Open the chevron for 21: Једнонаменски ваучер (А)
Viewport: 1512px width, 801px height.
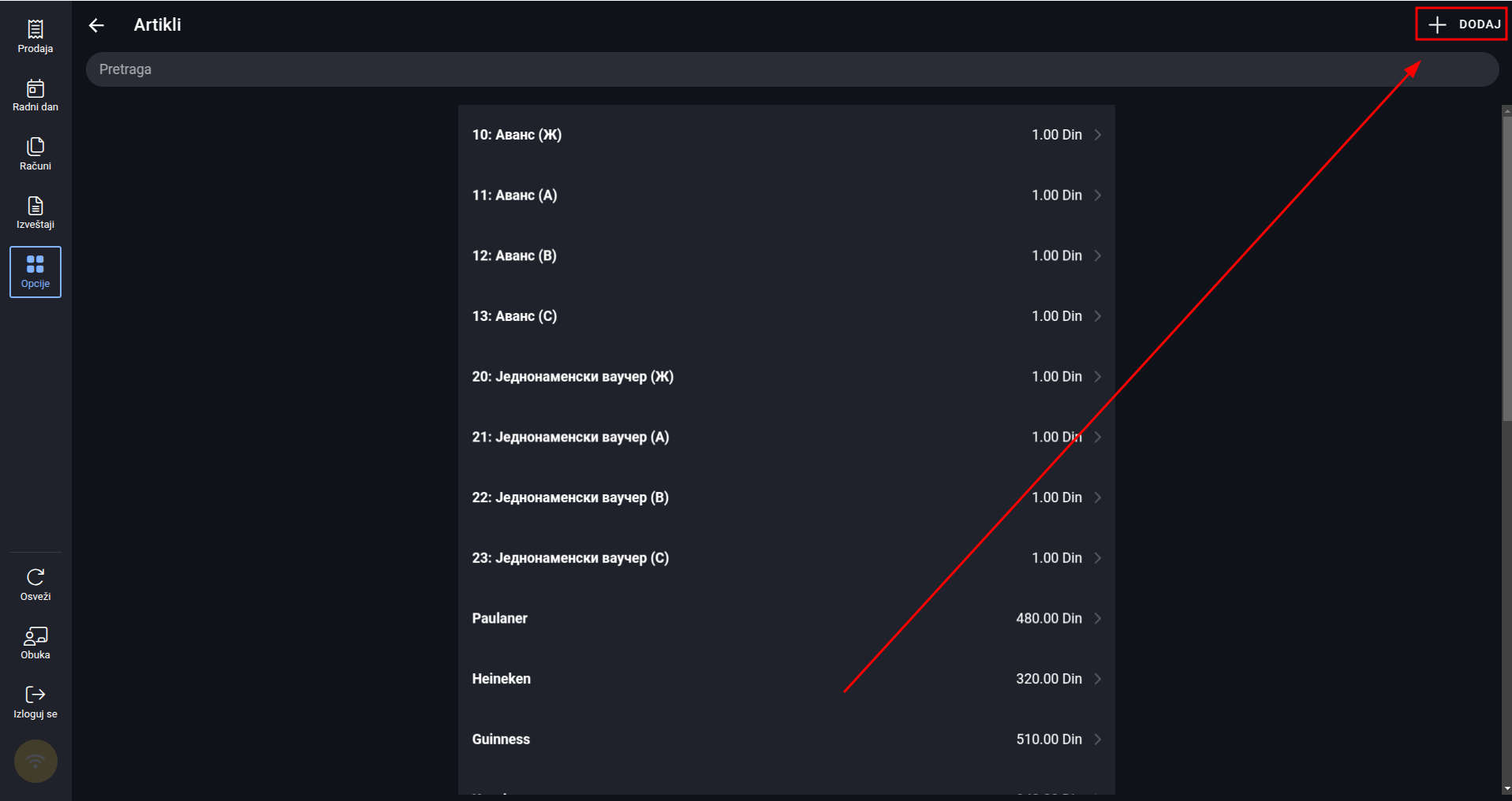point(1097,437)
